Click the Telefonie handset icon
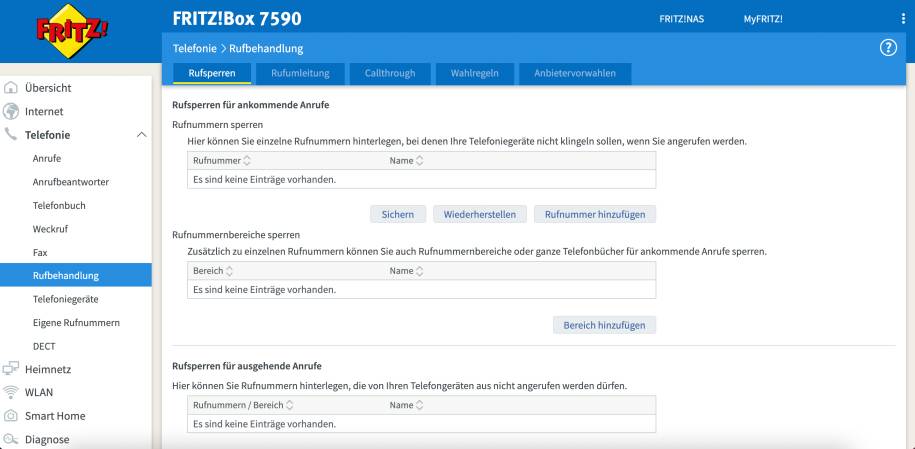 tap(11, 134)
